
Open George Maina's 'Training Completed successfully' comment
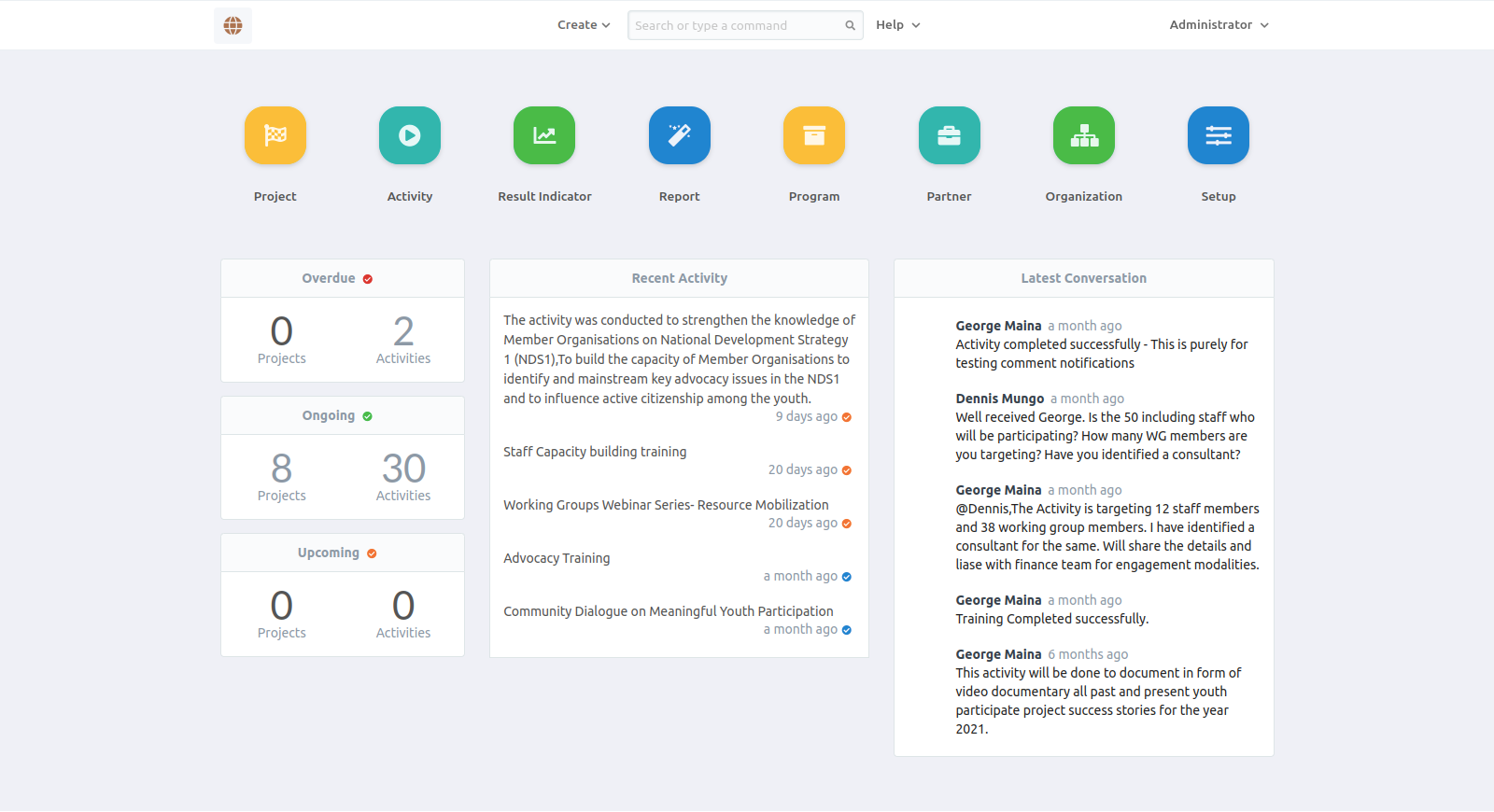click(x=1052, y=619)
